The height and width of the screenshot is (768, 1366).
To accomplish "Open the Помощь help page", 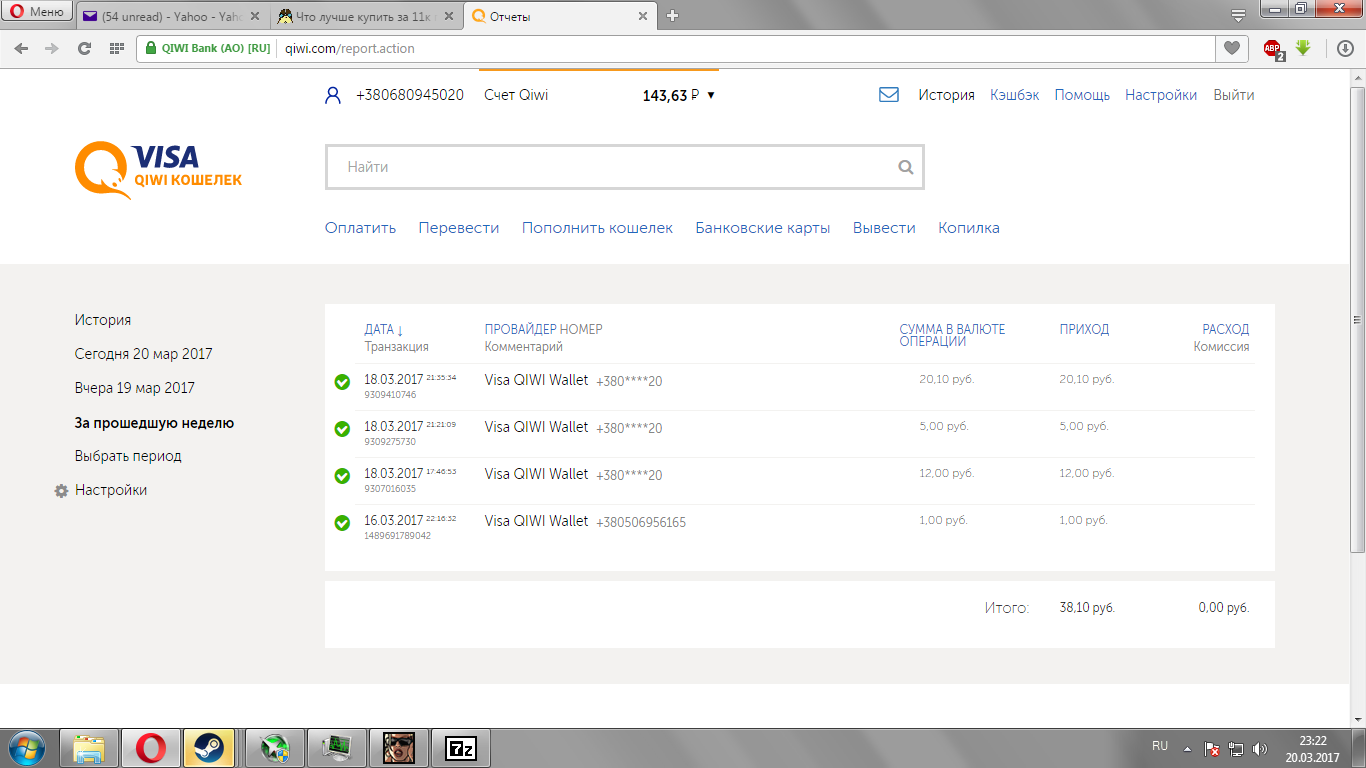I will click(1082, 95).
